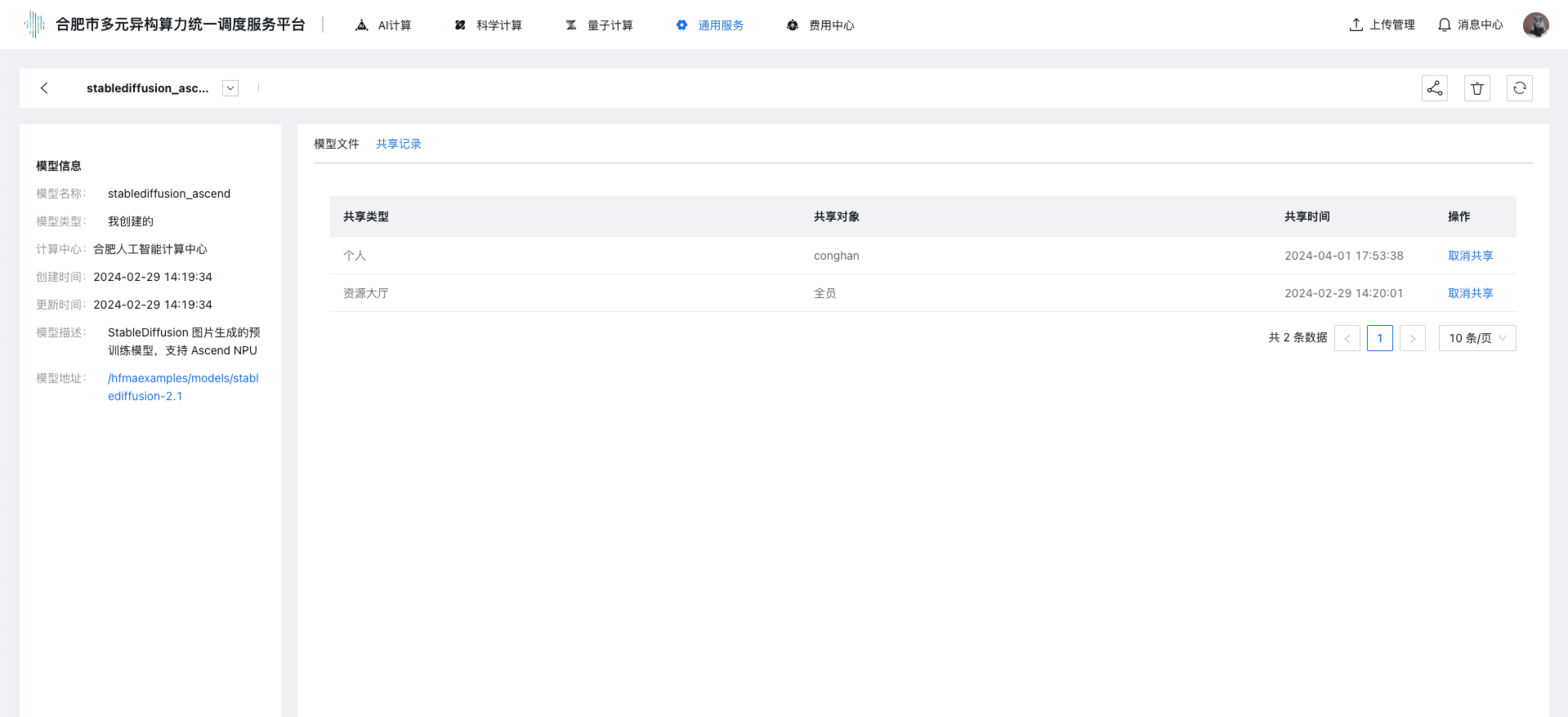This screenshot has height=717, width=1568.
Task: Open the user avatar menu
Action: pyautogui.click(x=1535, y=24)
